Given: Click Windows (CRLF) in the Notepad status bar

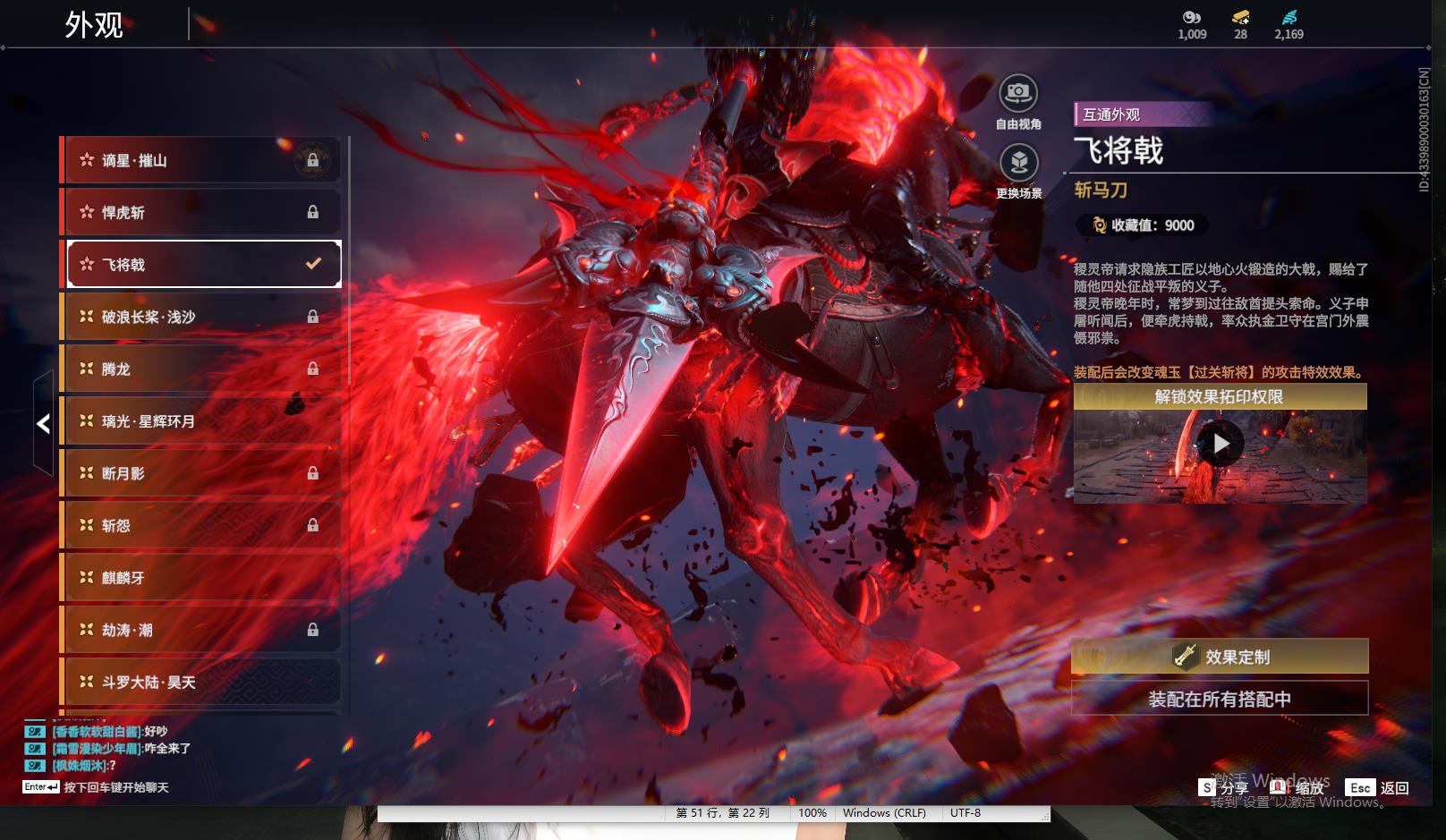Looking at the screenshot, I should (x=884, y=813).
